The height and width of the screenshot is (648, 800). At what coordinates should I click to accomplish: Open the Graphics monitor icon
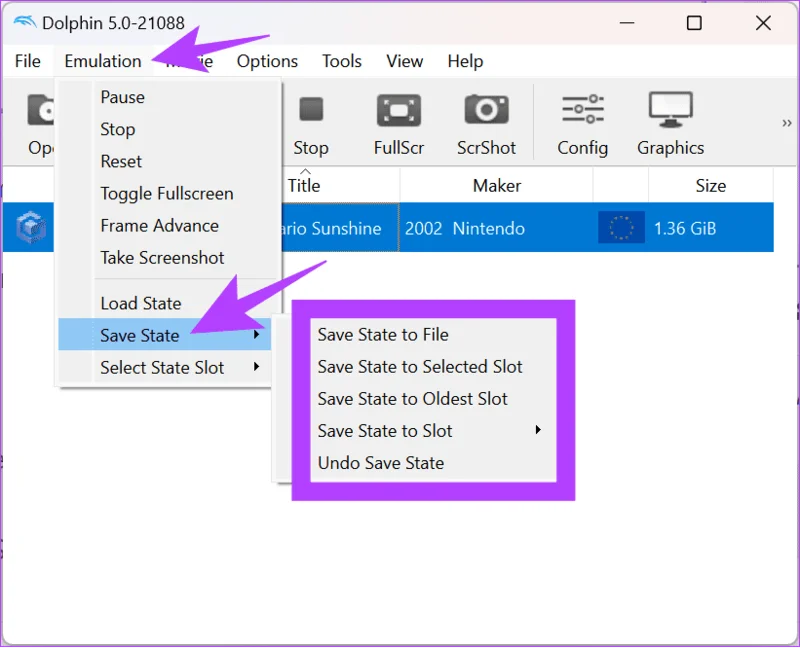click(670, 109)
